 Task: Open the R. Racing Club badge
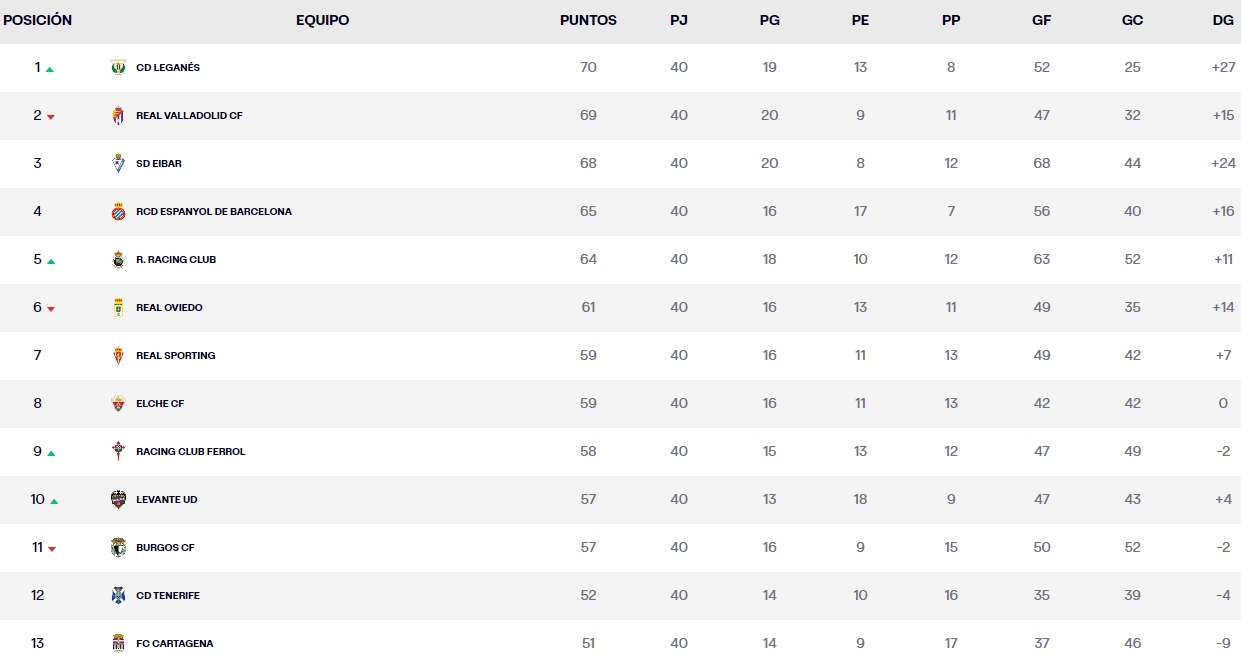(x=118, y=260)
